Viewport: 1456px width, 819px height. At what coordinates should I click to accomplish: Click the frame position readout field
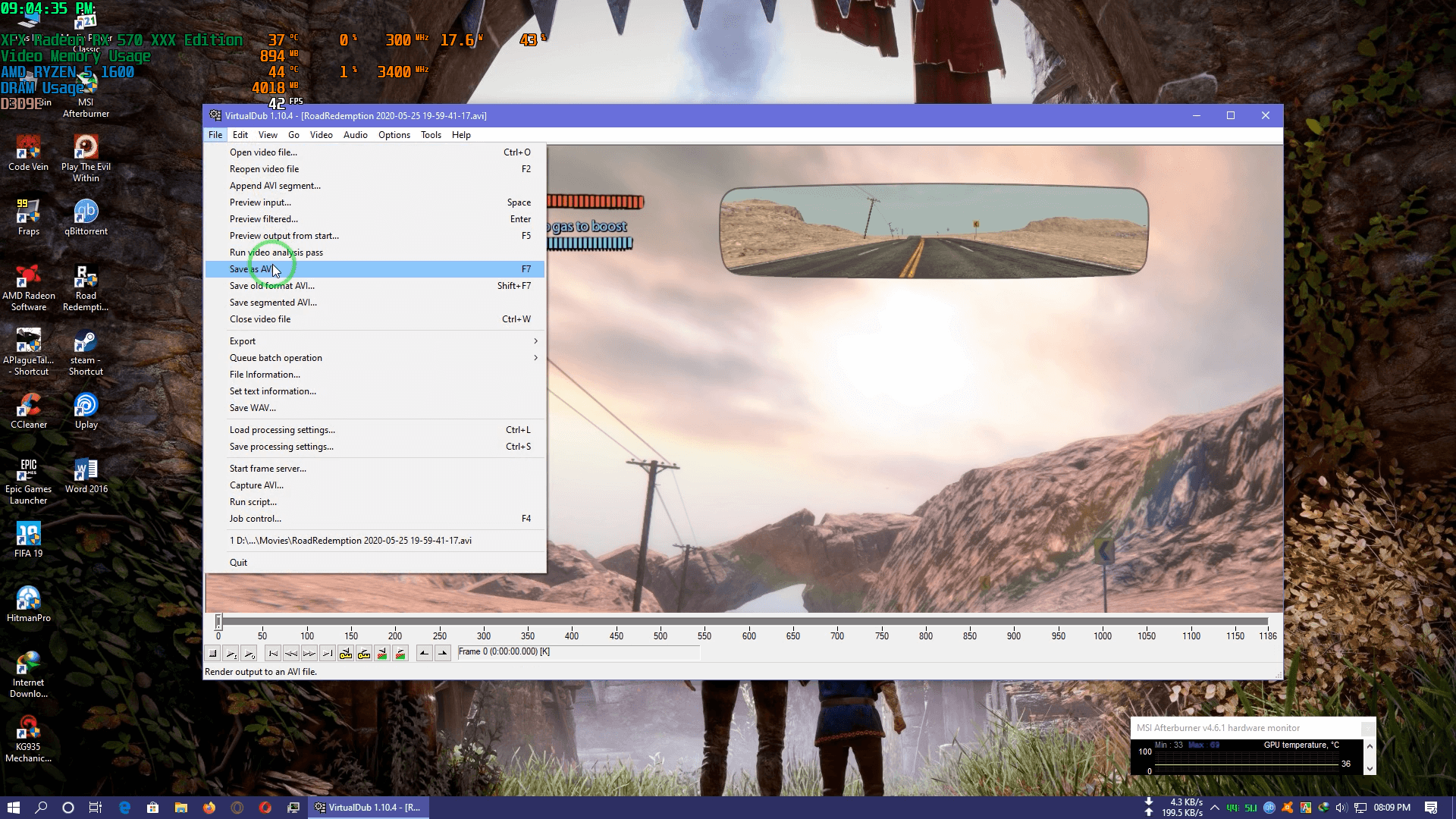click(x=578, y=652)
